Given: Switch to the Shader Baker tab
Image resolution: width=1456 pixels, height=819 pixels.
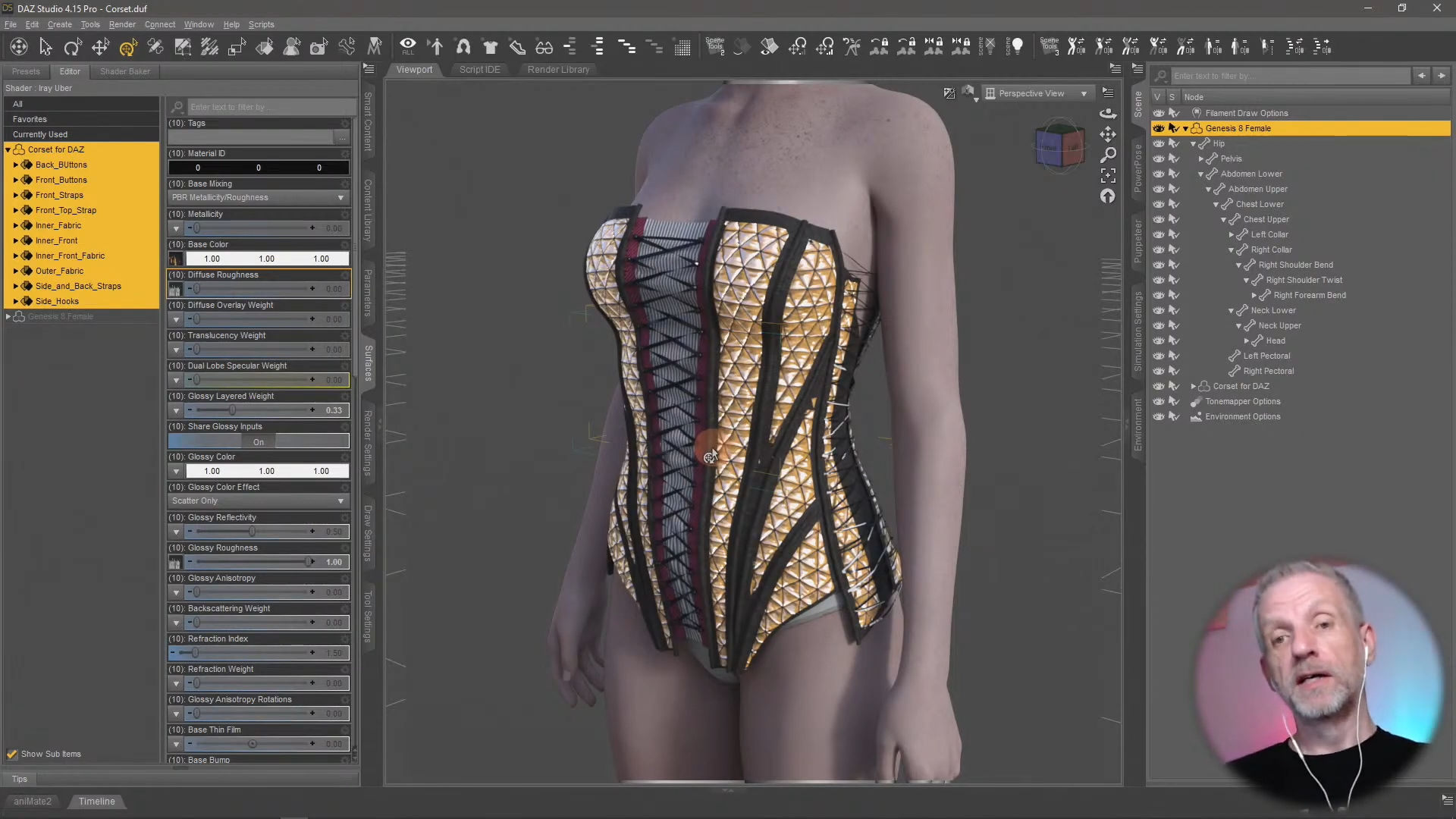Looking at the screenshot, I should point(125,71).
